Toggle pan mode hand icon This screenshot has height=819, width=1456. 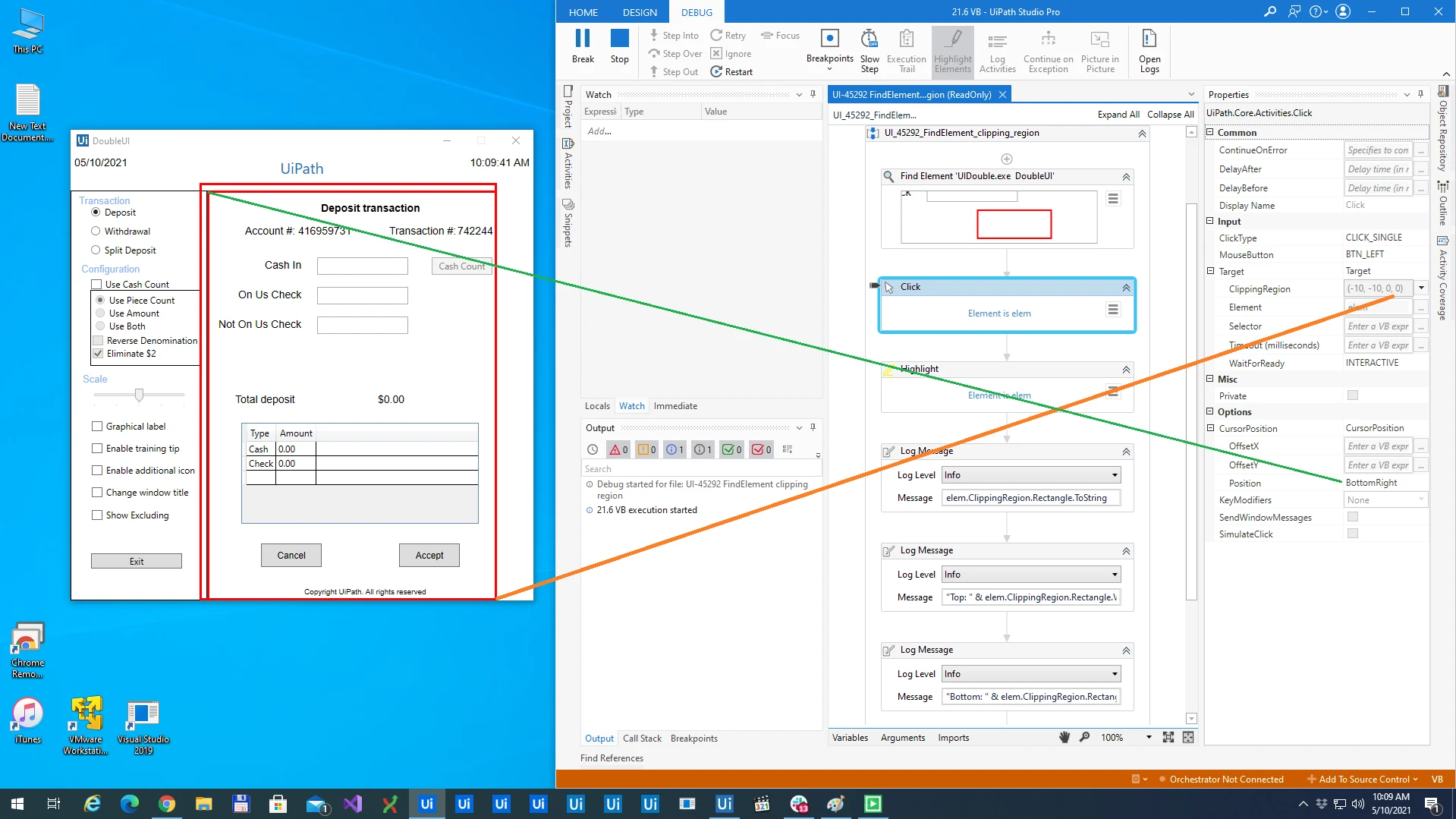[1064, 737]
